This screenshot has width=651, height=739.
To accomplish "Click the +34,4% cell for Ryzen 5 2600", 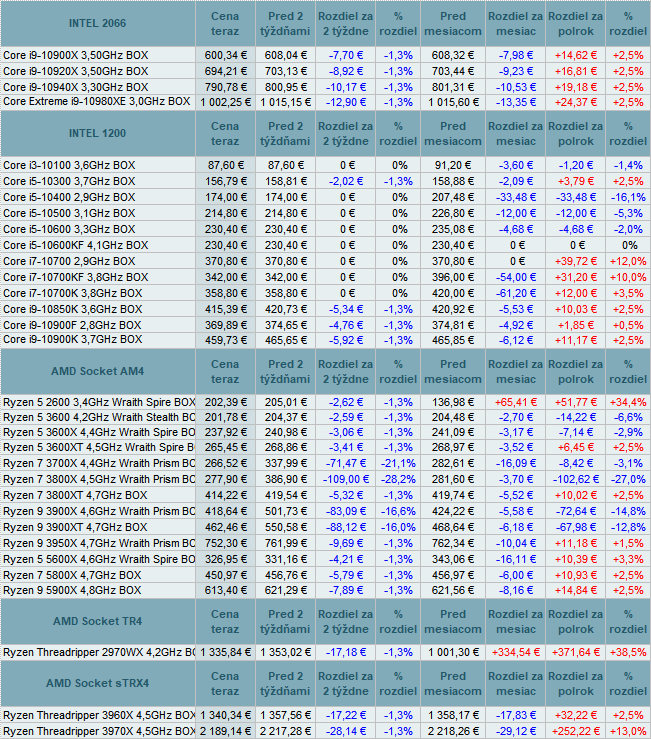I will tap(628, 402).
